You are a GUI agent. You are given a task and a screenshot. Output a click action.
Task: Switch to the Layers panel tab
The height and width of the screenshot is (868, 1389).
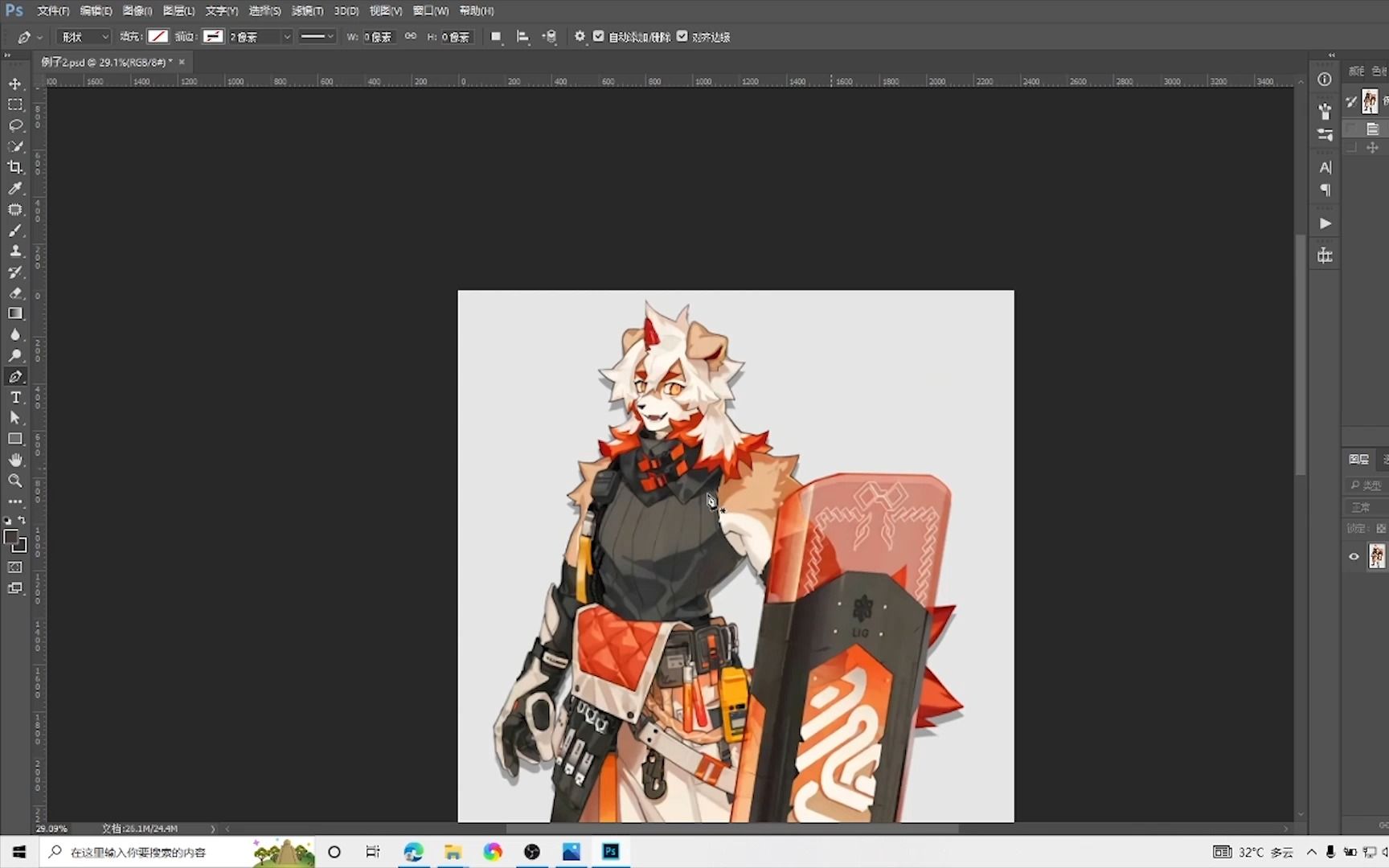click(1359, 459)
